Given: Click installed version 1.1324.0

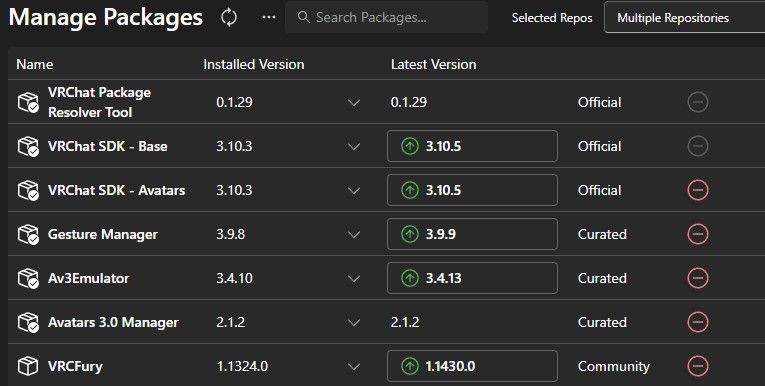Looking at the screenshot, I should pos(242,366).
